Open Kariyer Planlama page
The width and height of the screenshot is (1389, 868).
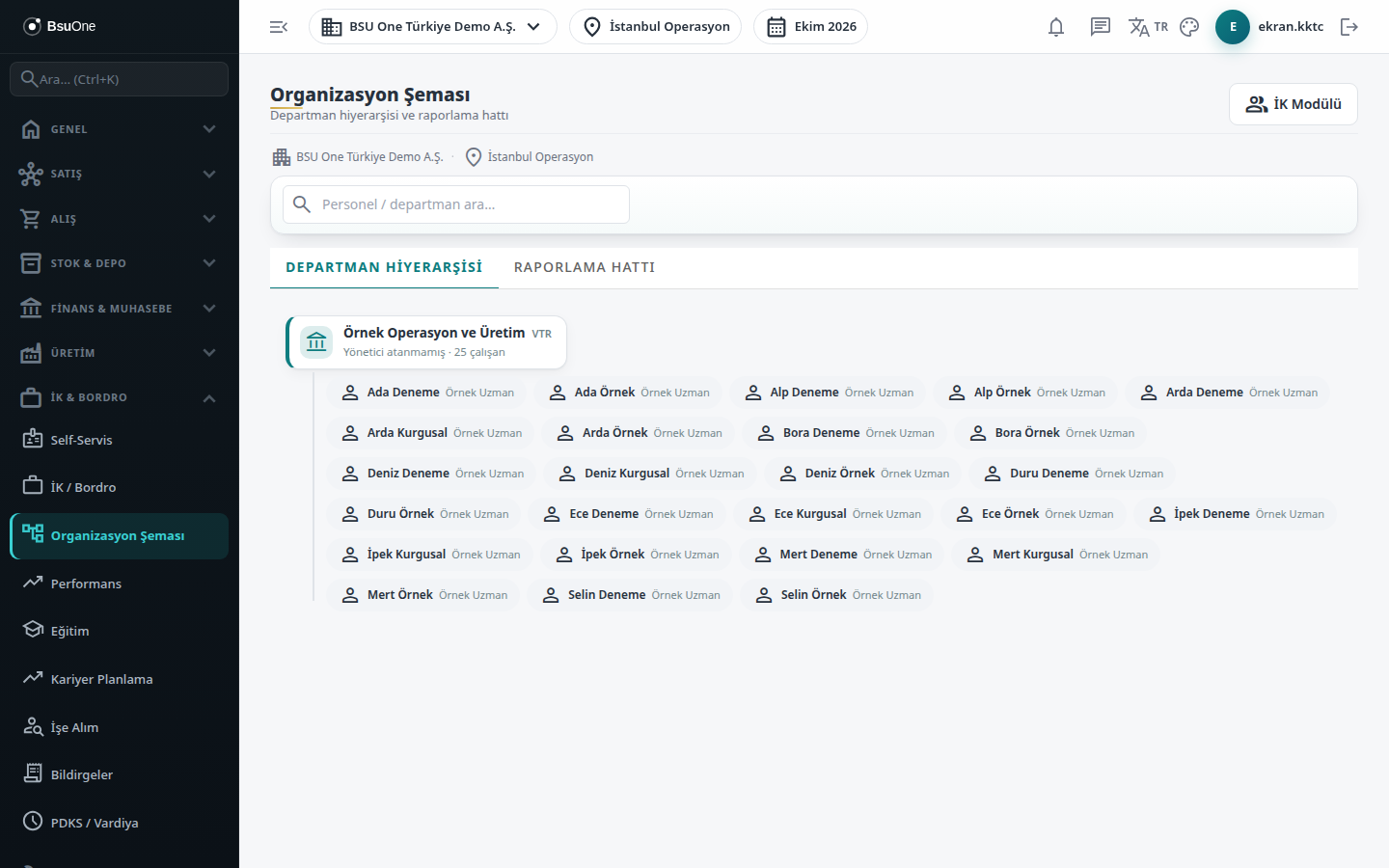coord(120,679)
